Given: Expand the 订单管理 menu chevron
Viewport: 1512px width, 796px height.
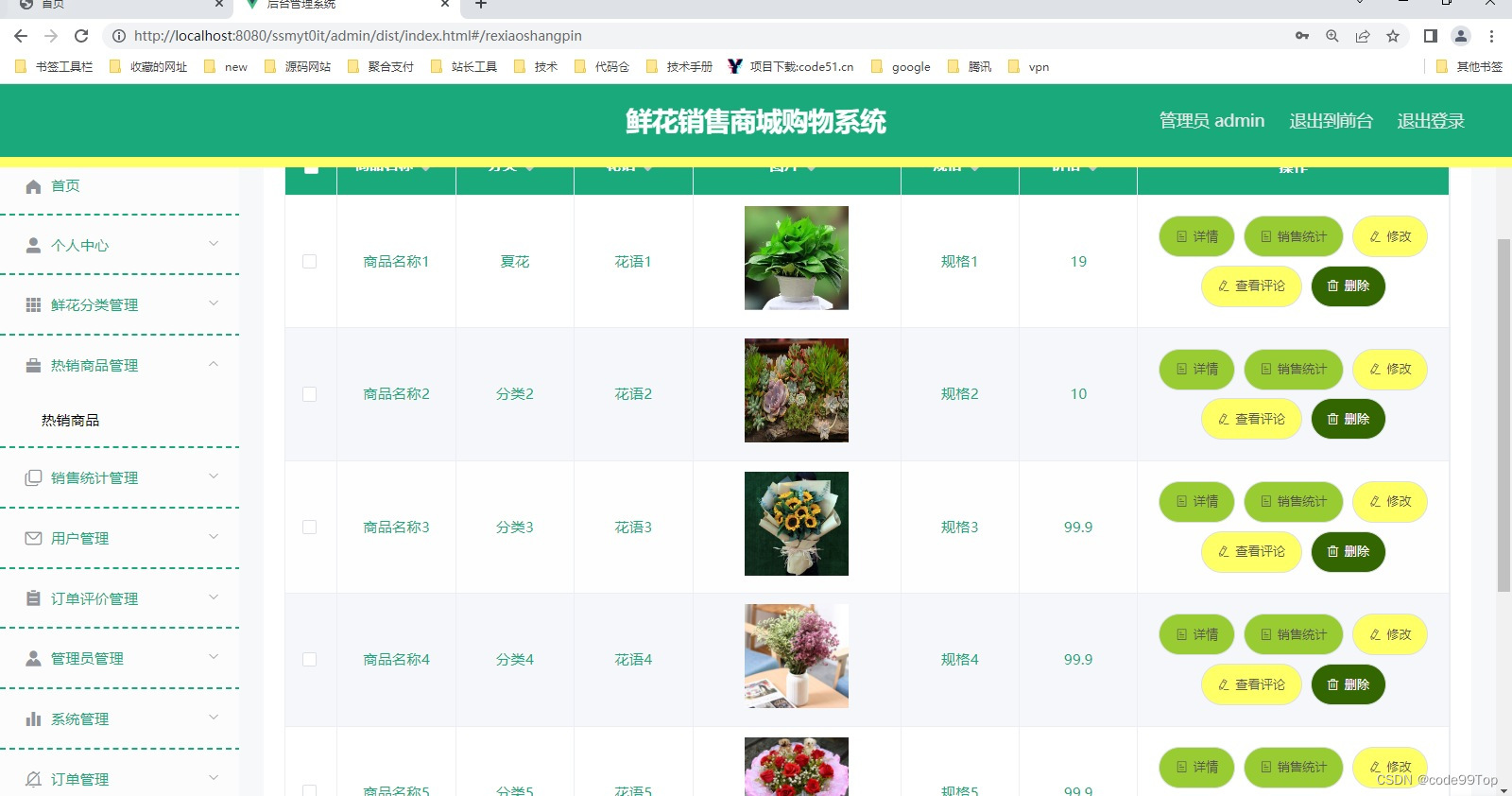Looking at the screenshot, I should pyautogui.click(x=214, y=778).
